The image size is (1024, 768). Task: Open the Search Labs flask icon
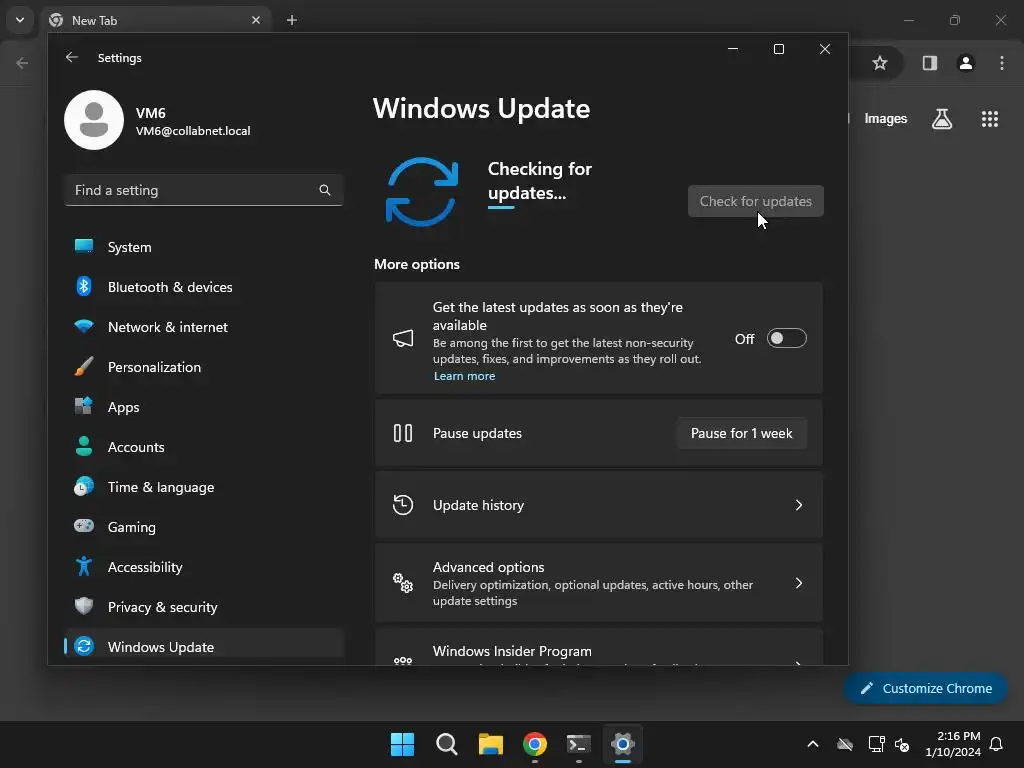pos(942,119)
